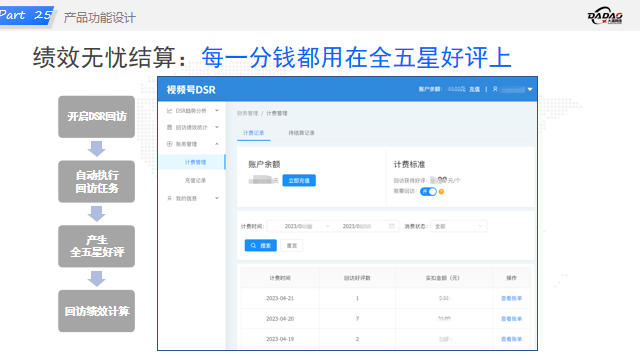
Task: Click the 立即充值 button
Action: tap(299, 180)
